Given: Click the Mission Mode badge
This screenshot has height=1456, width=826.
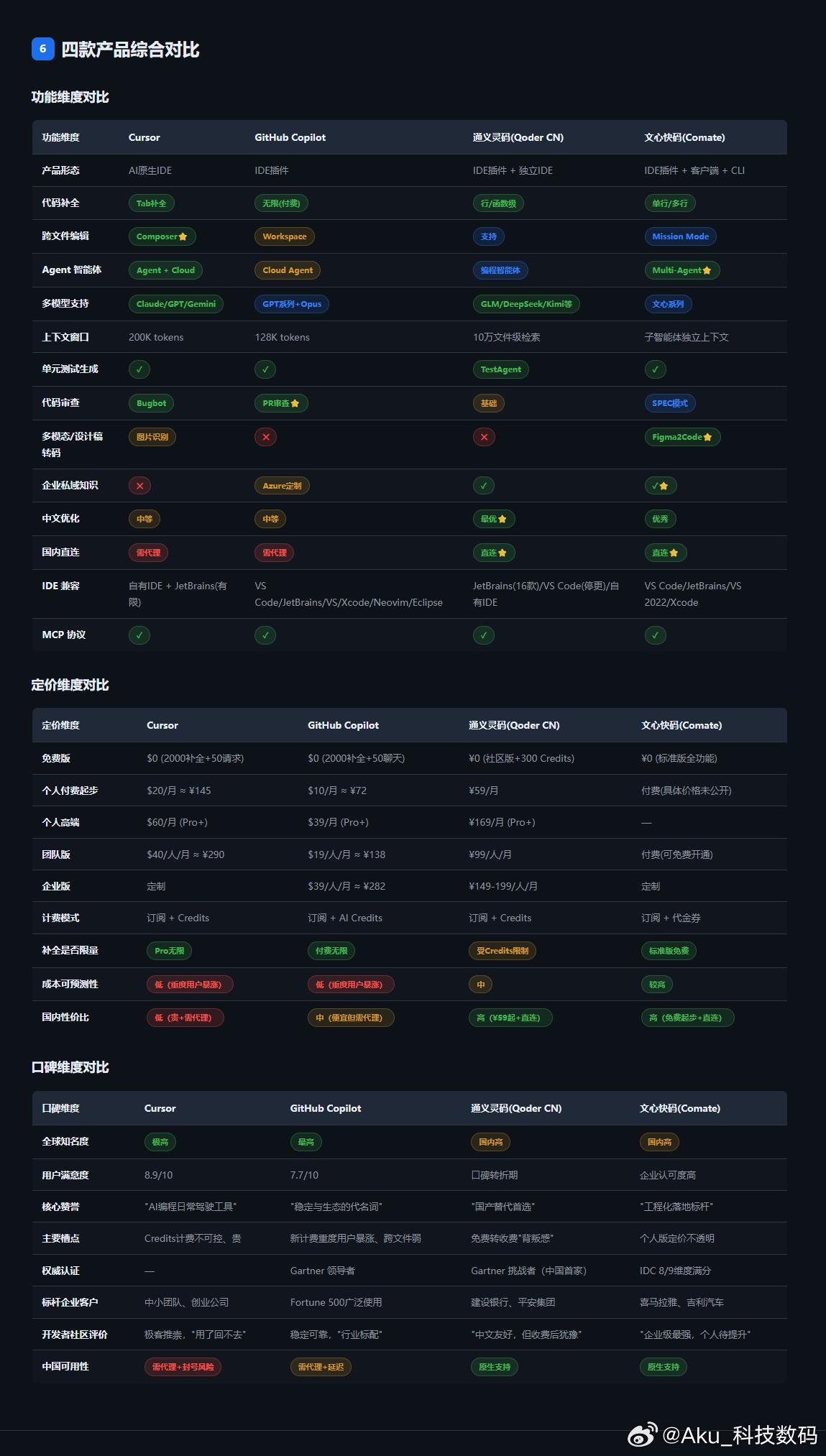Looking at the screenshot, I should (680, 236).
